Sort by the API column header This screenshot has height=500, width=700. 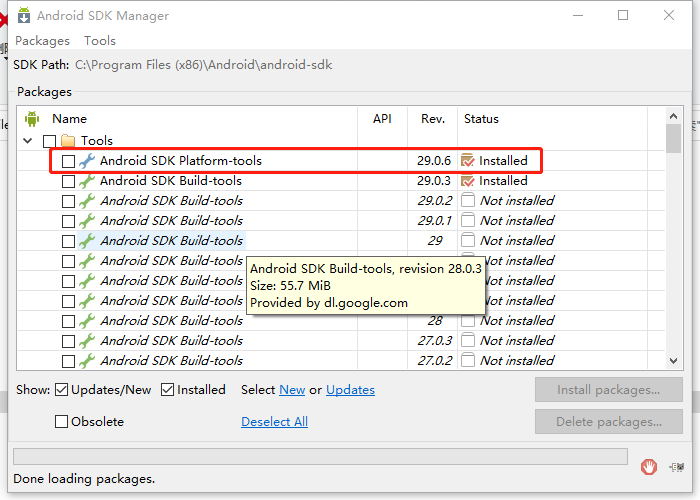382,119
